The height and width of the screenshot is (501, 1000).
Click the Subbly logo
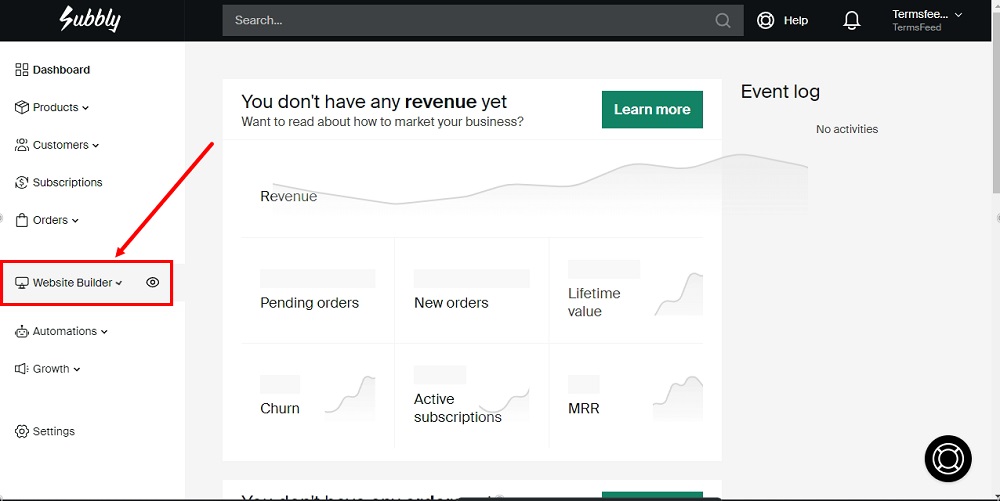(x=89, y=19)
